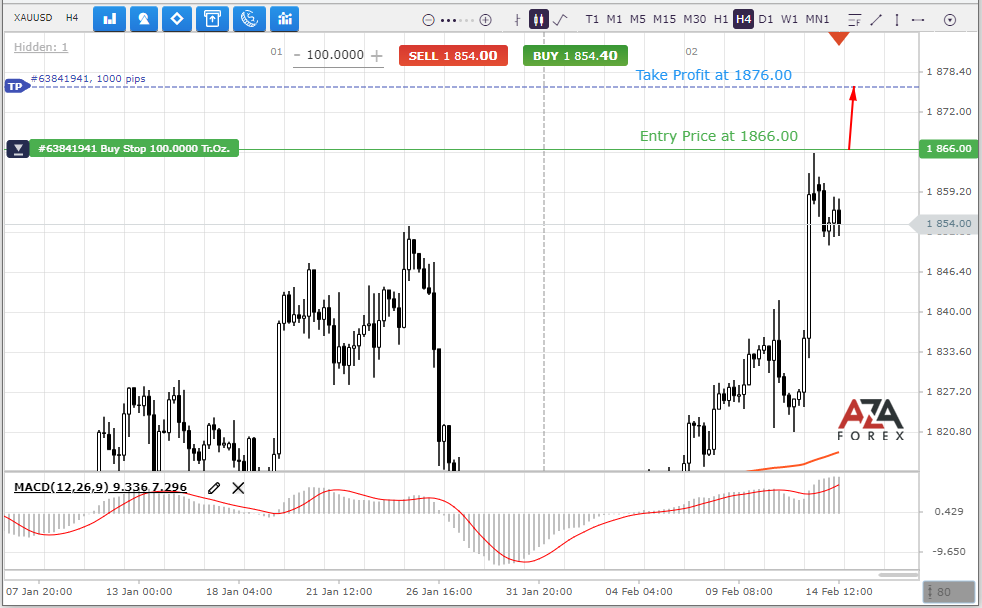
Task: Click the shapes objects toolbar button
Action: (143, 19)
